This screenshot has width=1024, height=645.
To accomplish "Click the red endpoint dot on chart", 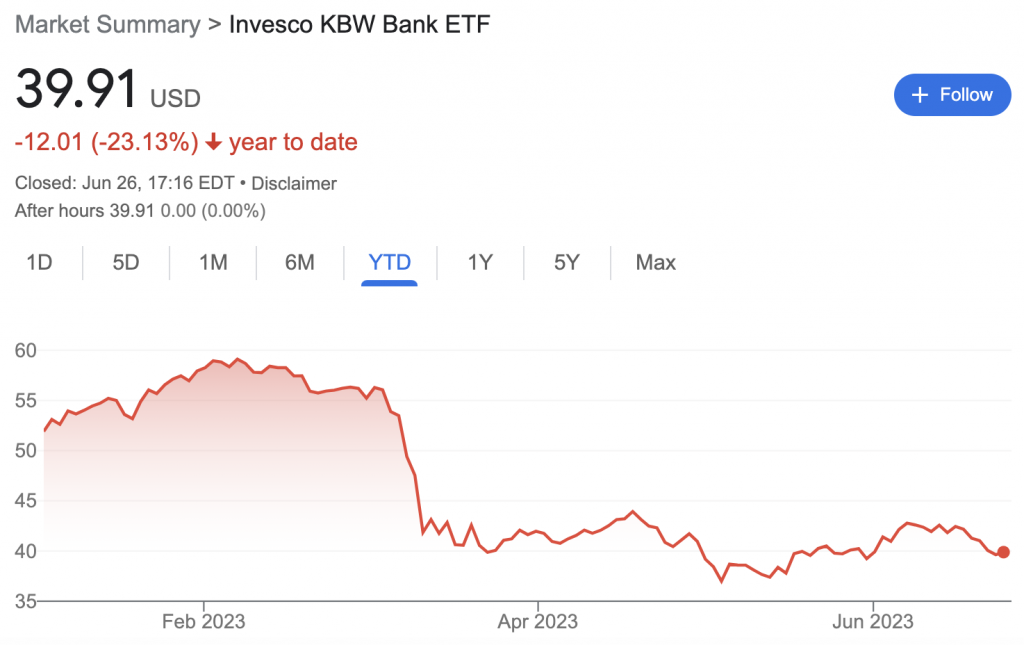I will (1004, 552).
